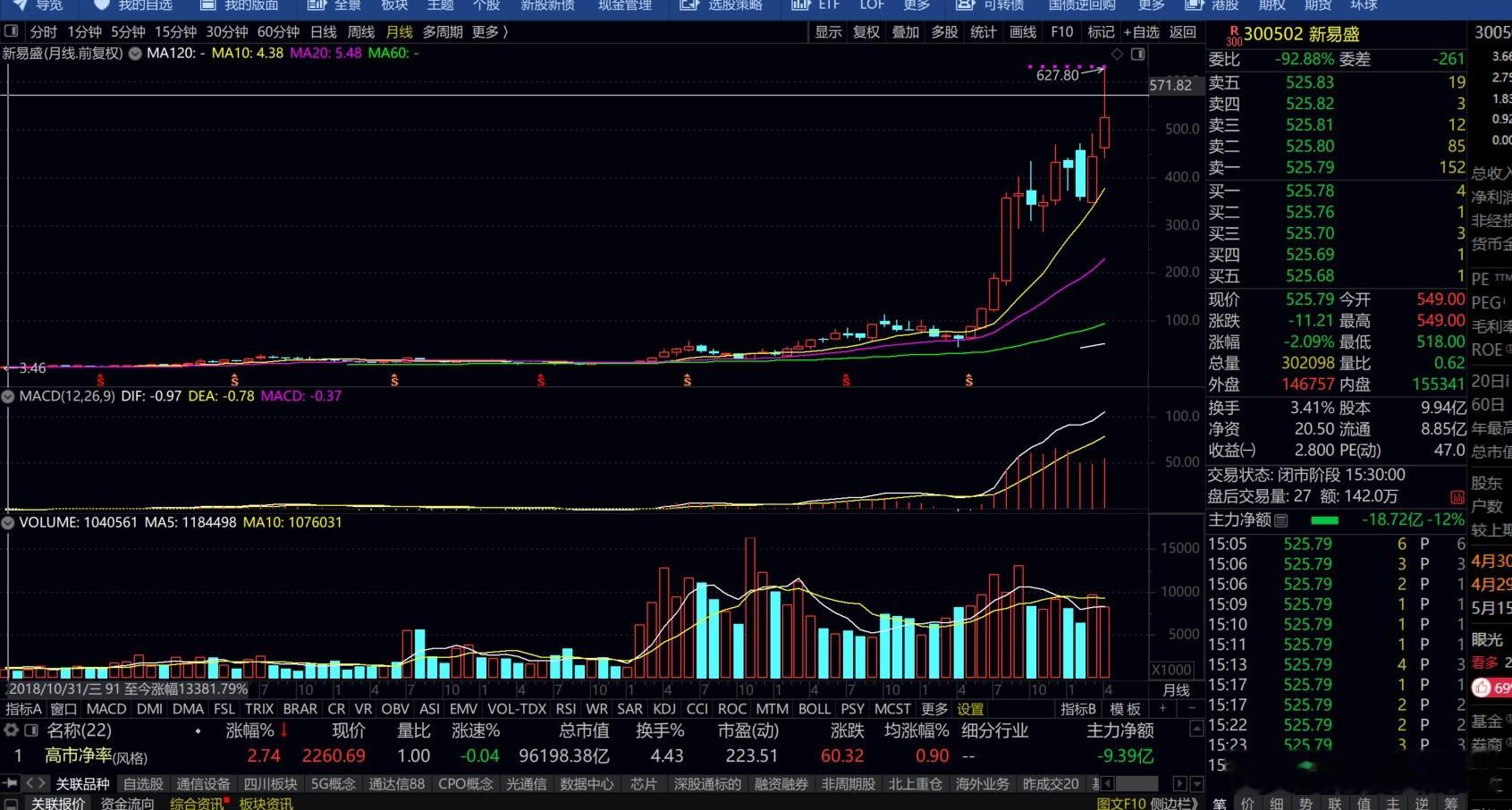Select the MACD indicator tab

click(x=106, y=709)
